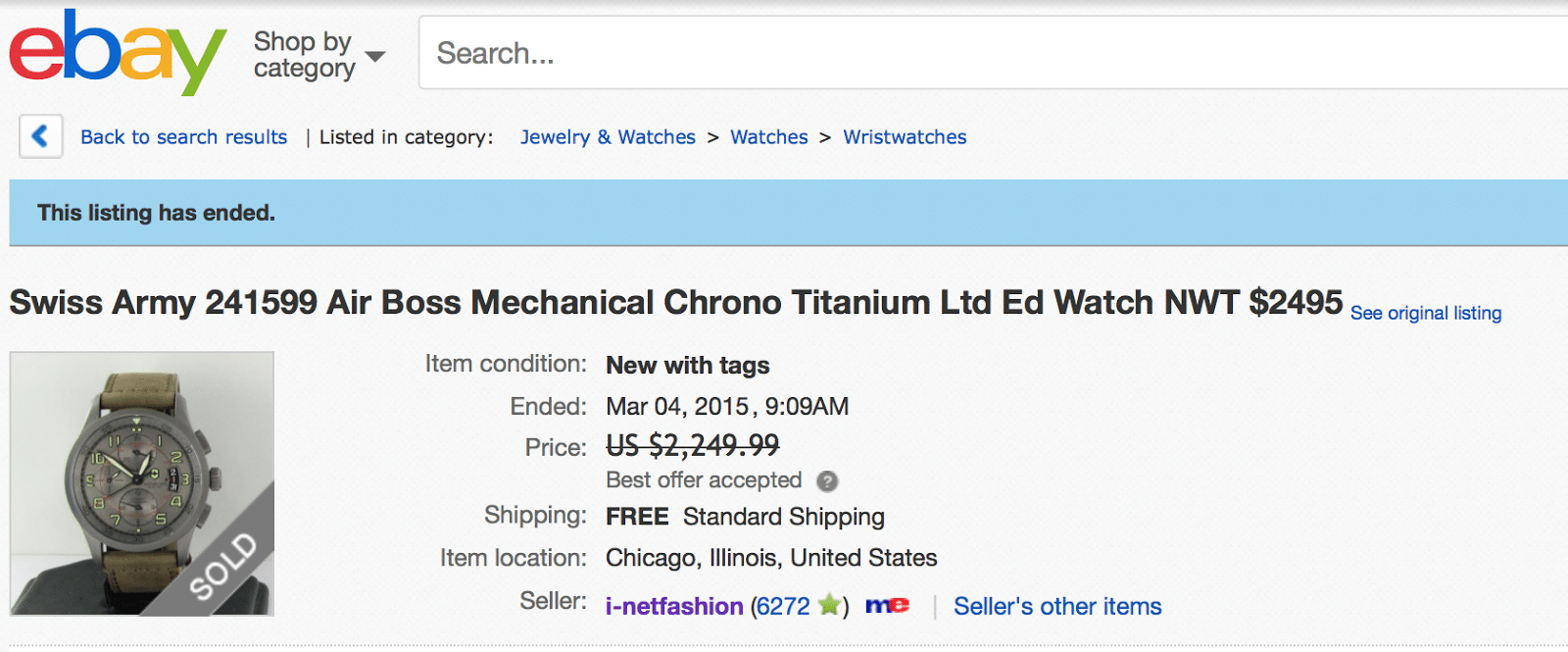Open the sold watch thumbnail image
This screenshot has height=652, width=1568.
pos(142,483)
